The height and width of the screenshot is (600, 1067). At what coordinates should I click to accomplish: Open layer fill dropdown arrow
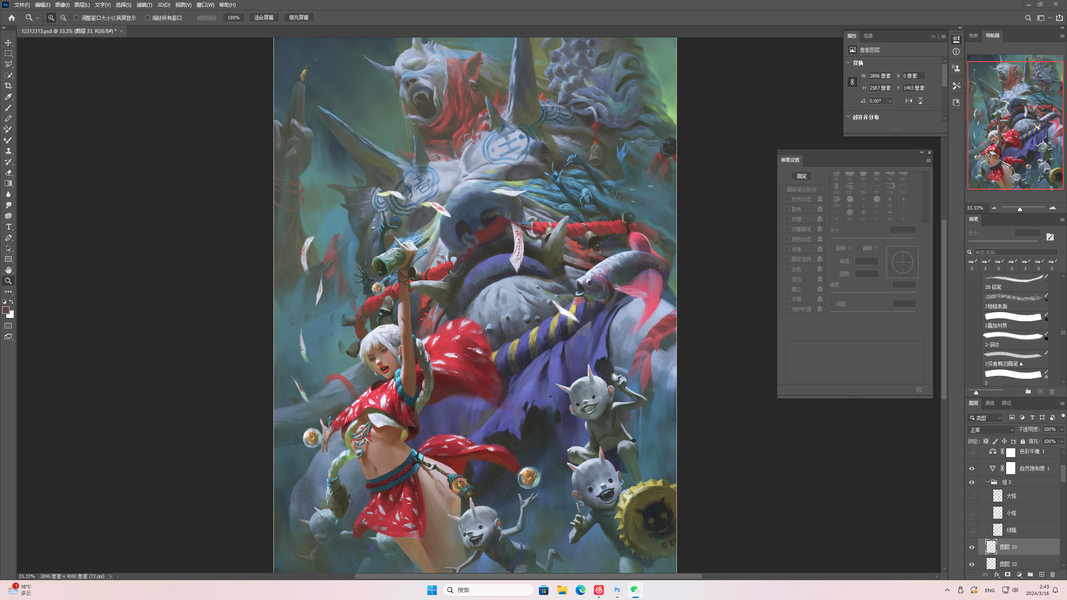pyautogui.click(x=1062, y=441)
